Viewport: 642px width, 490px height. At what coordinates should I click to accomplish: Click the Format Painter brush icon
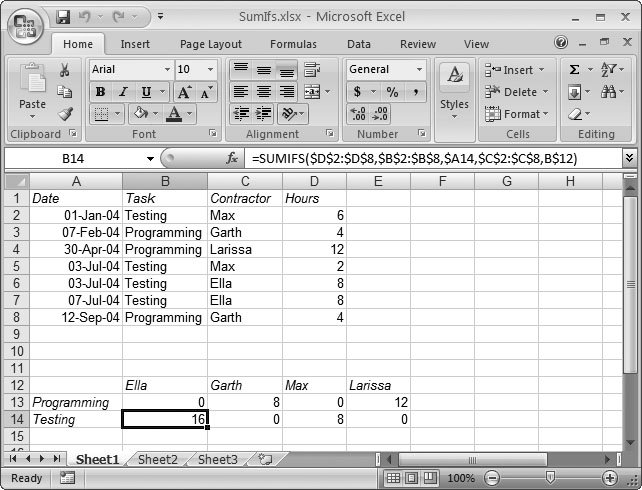(x=65, y=114)
